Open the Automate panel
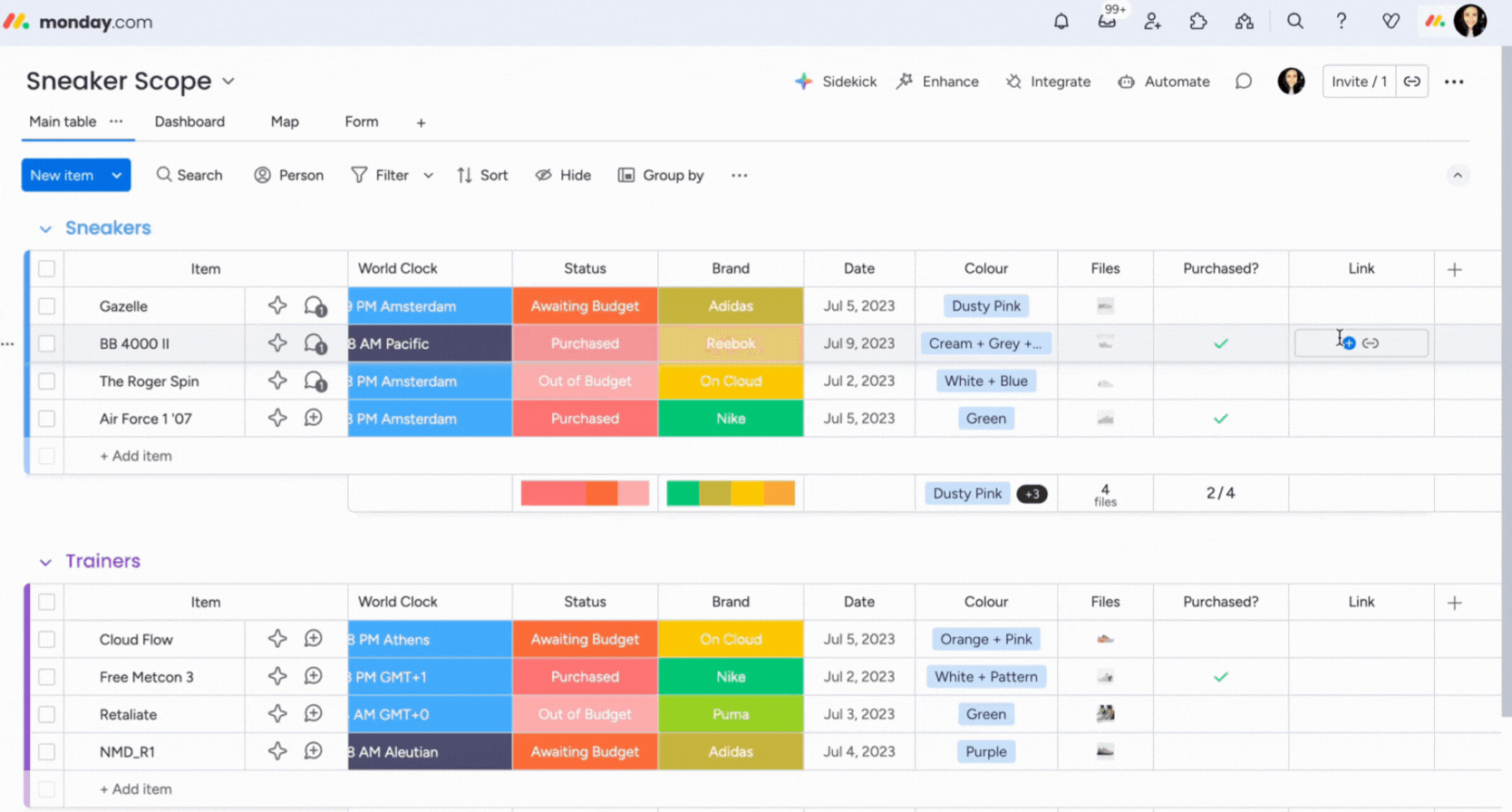The width and height of the screenshot is (1512, 812). pos(1164,82)
